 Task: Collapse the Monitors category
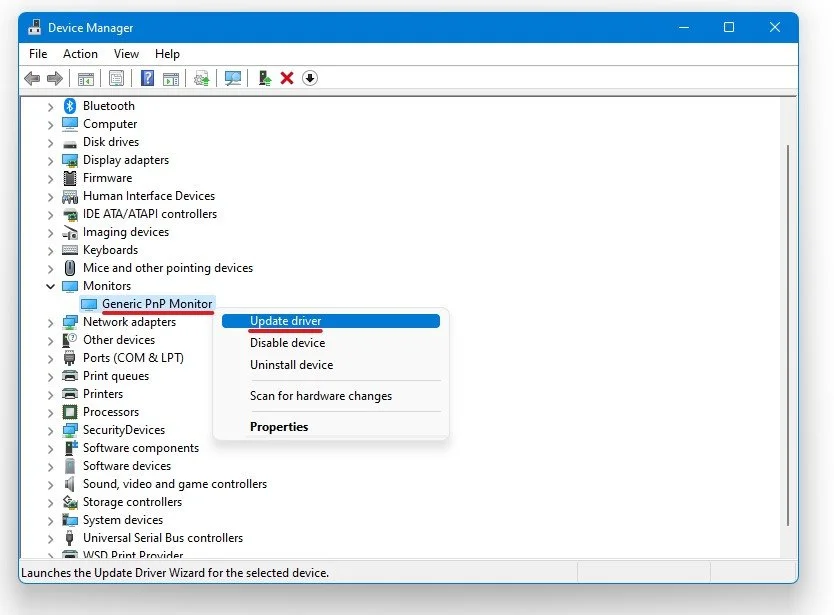pyautogui.click(x=50, y=286)
